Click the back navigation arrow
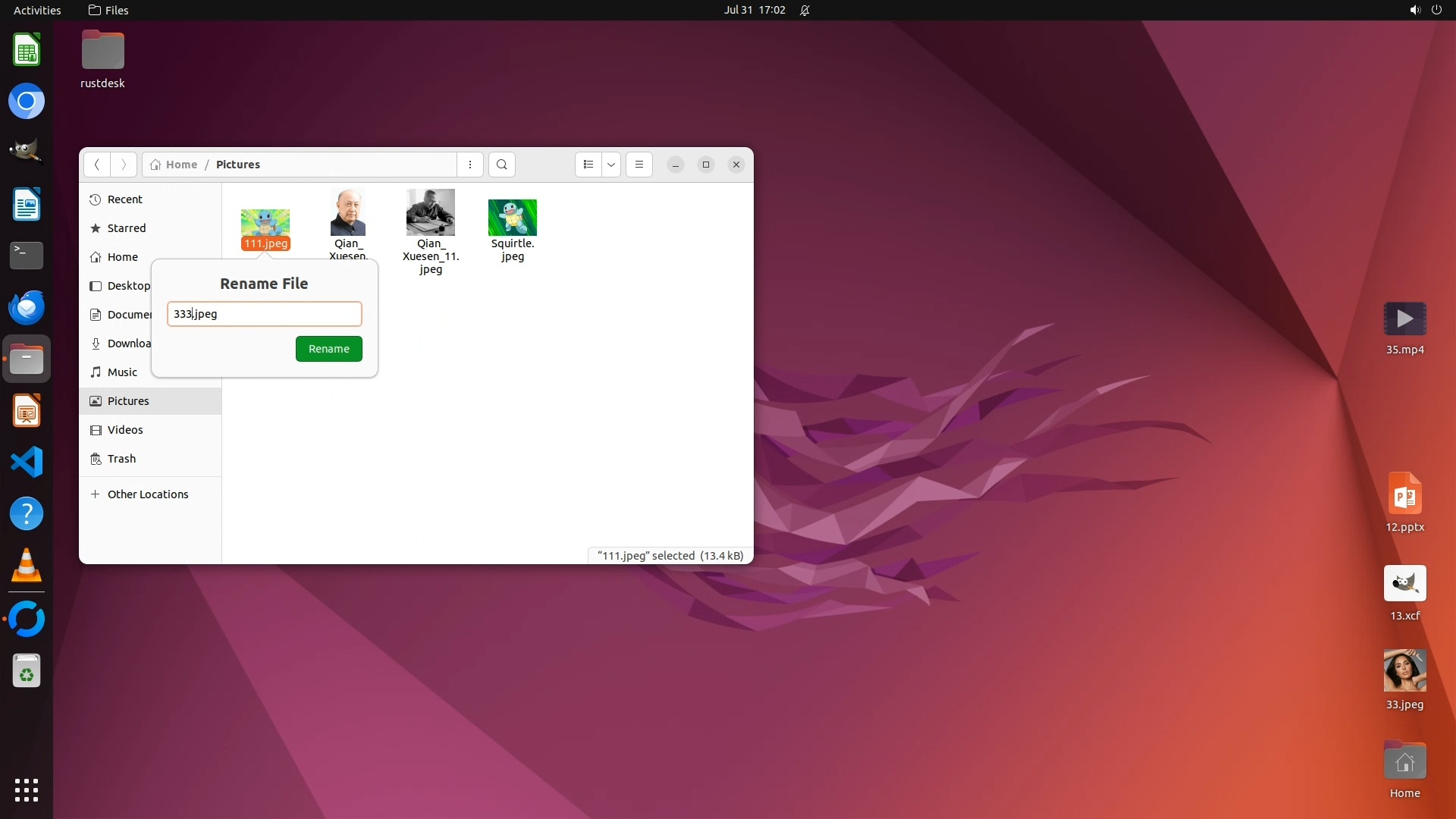The height and width of the screenshot is (819, 1456). [x=96, y=165]
